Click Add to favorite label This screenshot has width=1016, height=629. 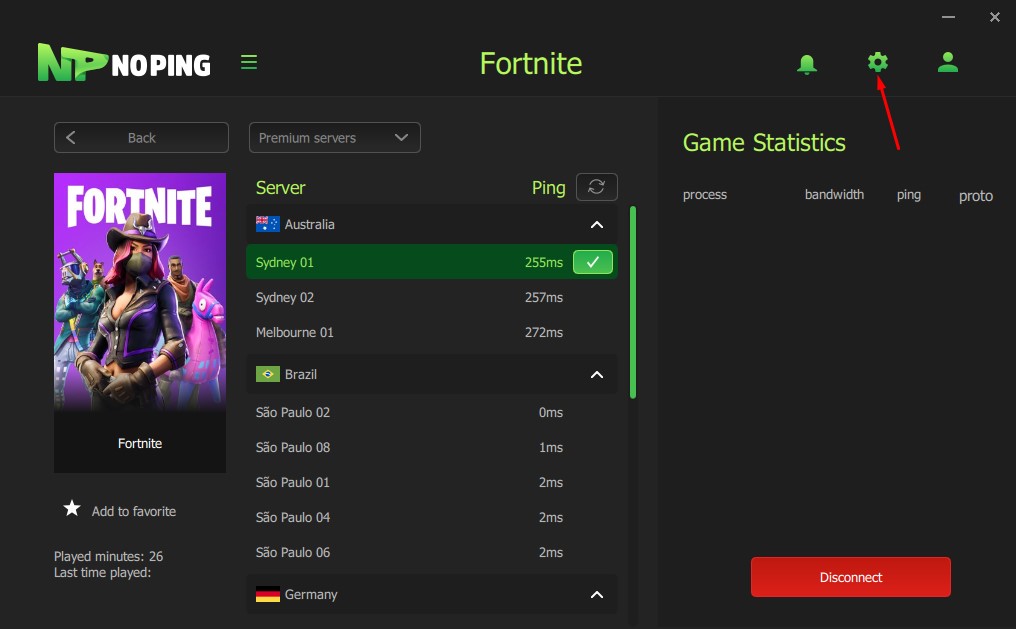pyautogui.click(x=133, y=511)
